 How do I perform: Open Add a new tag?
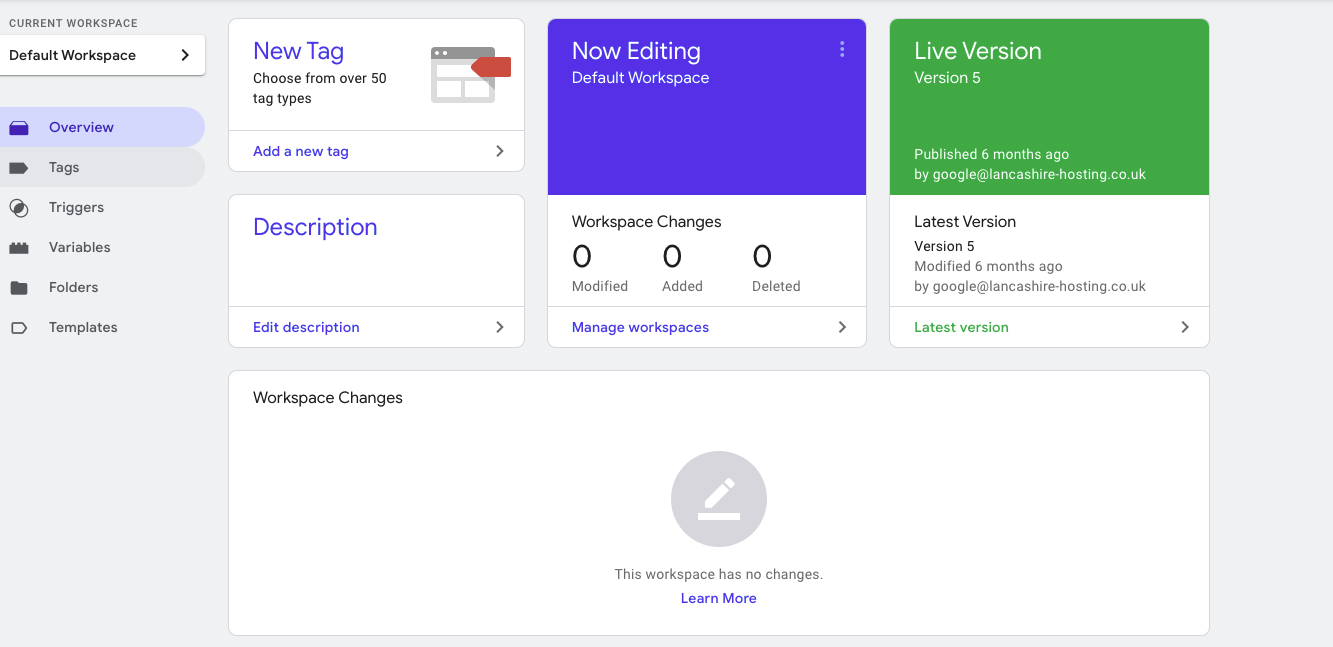click(x=301, y=150)
